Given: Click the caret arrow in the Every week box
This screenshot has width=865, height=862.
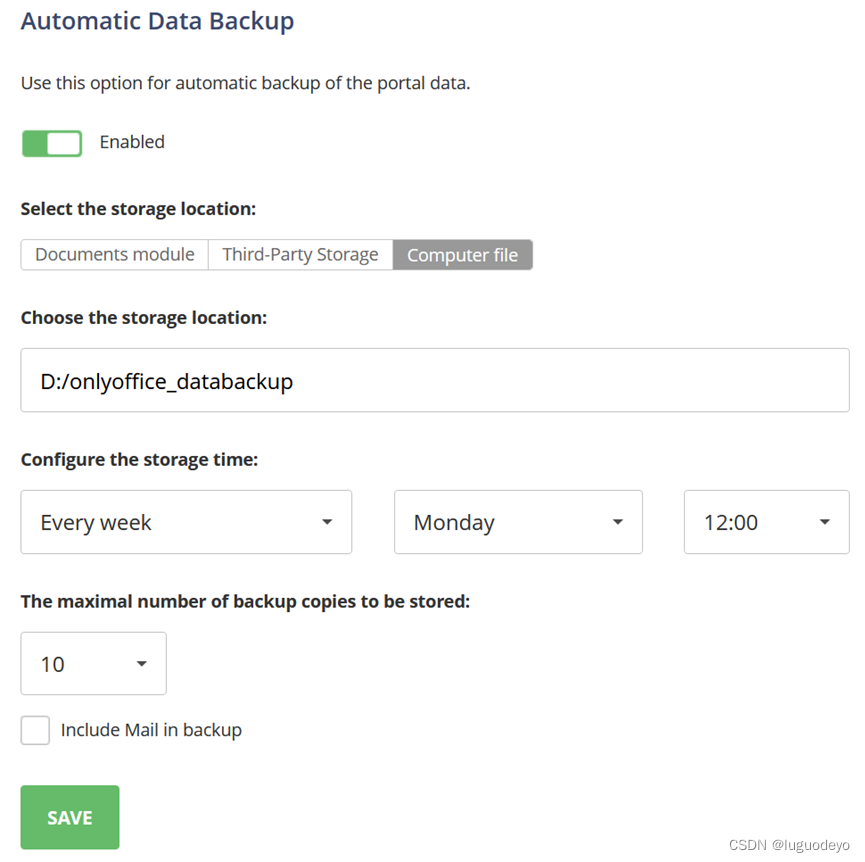Looking at the screenshot, I should click(x=327, y=522).
